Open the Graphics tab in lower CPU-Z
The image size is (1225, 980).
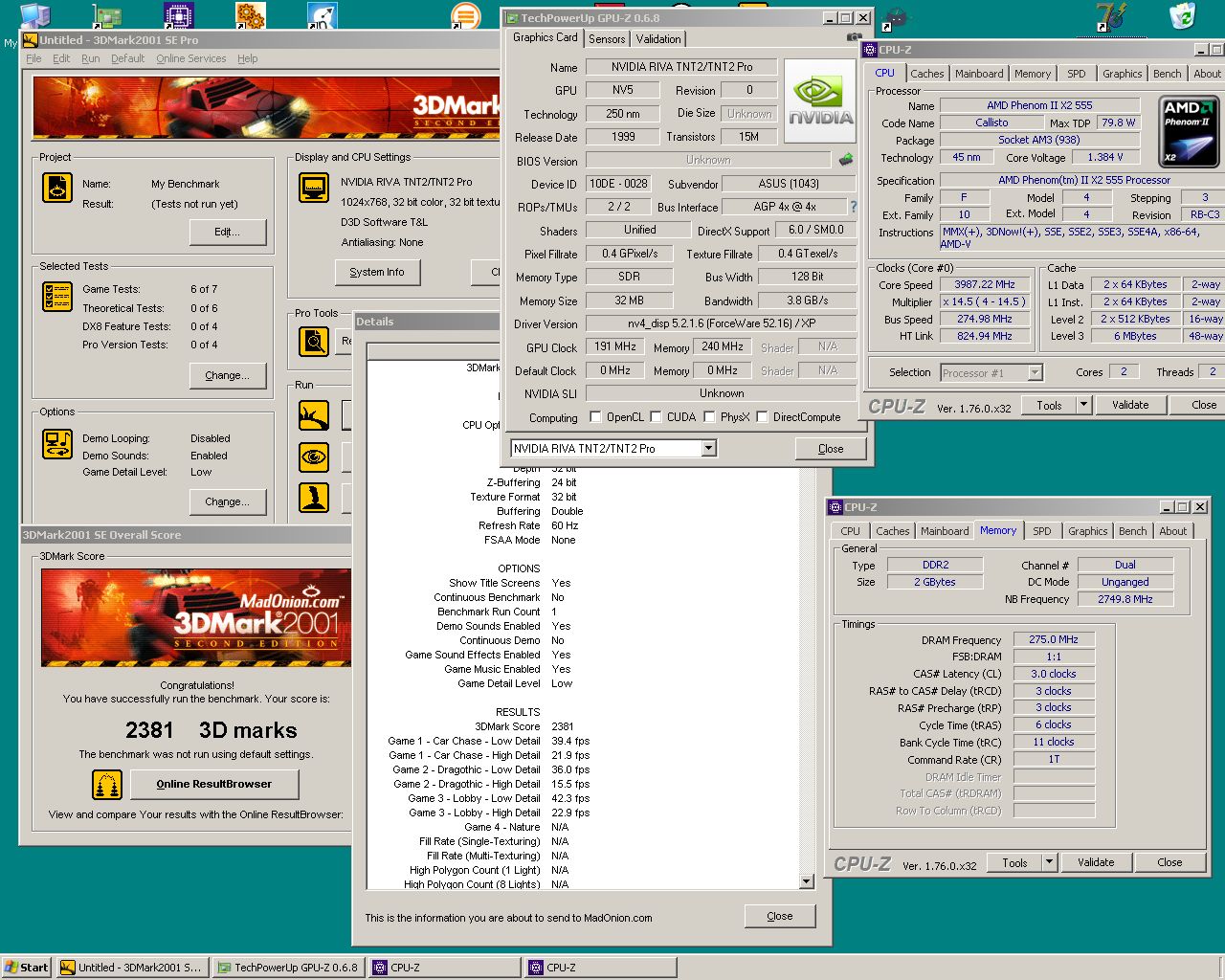1087,531
